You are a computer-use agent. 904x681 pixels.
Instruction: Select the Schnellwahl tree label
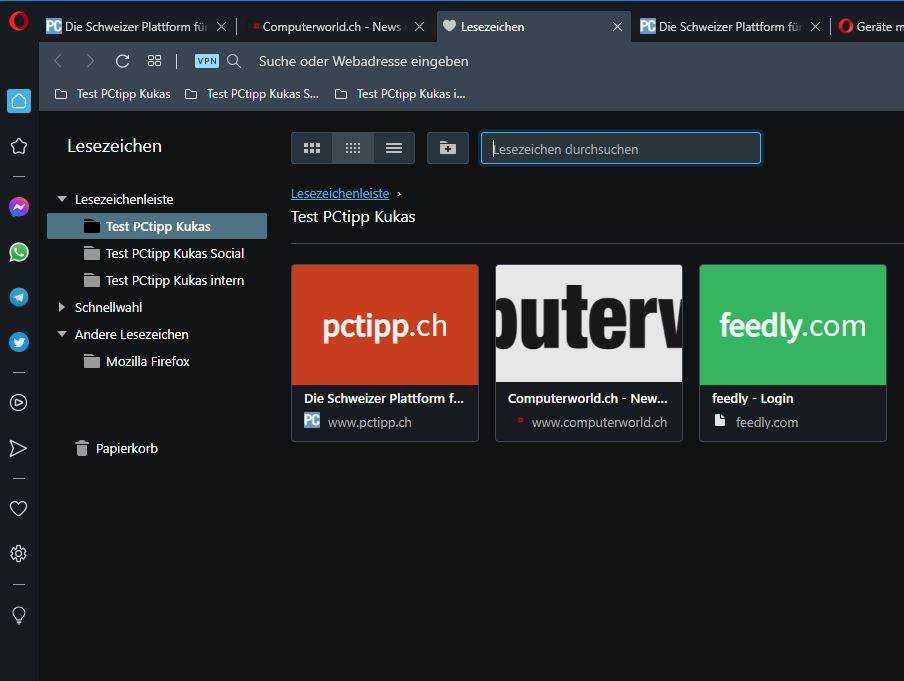(x=108, y=307)
